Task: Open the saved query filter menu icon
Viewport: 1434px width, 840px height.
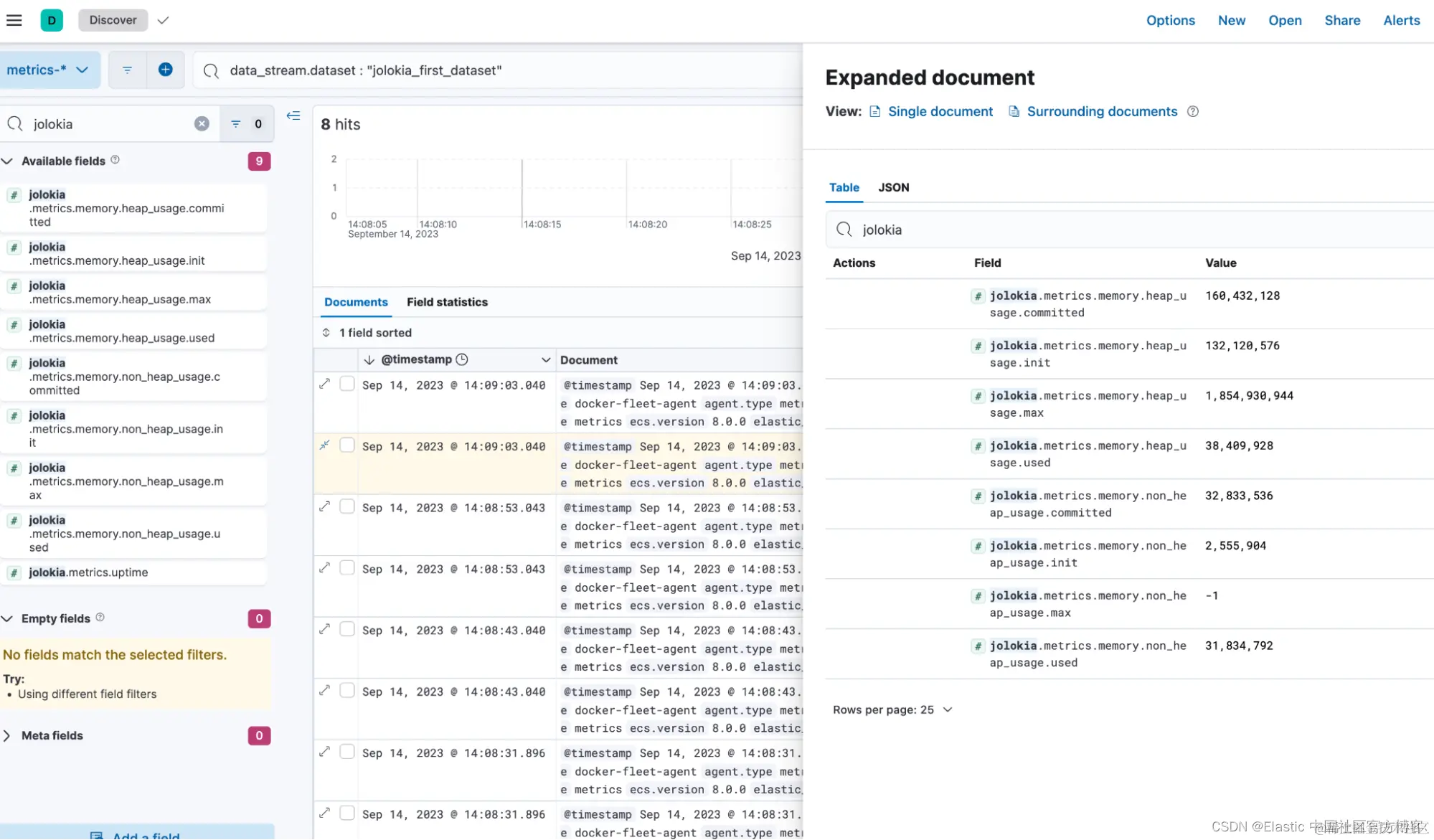Action: [127, 70]
